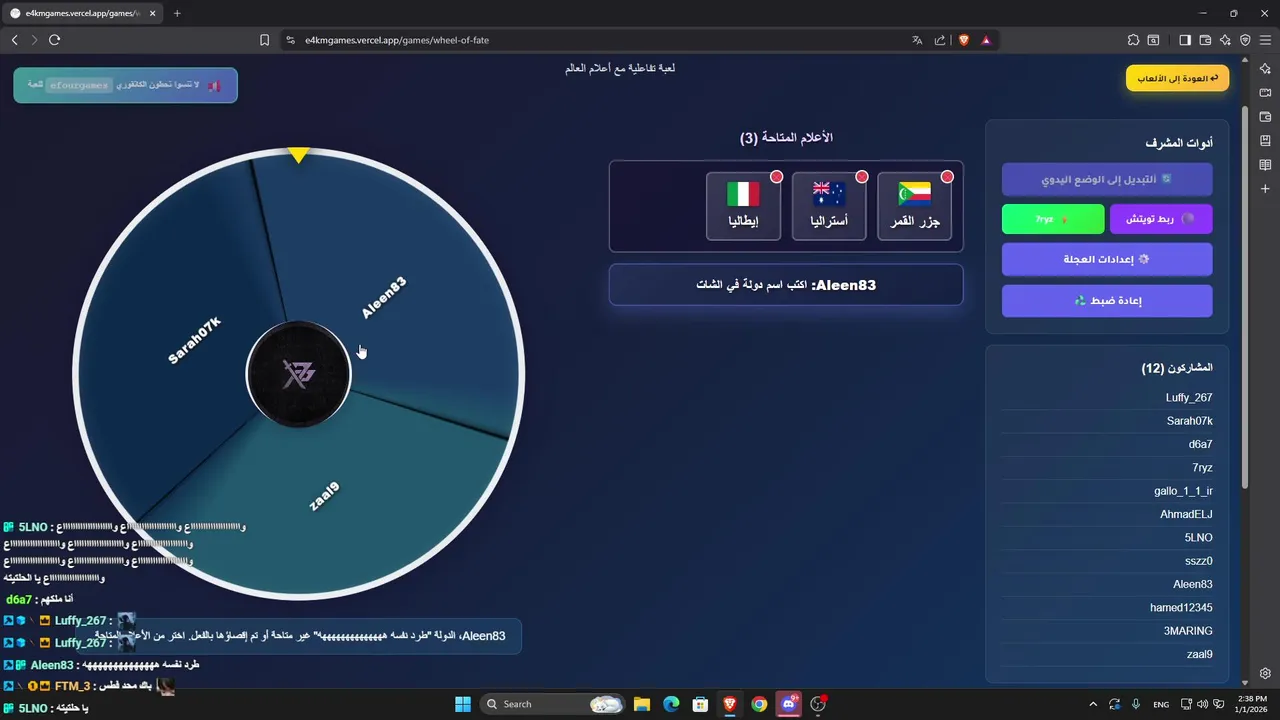Show hidden system tray icons
This screenshot has width=1280, height=720.
[1092, 704]
